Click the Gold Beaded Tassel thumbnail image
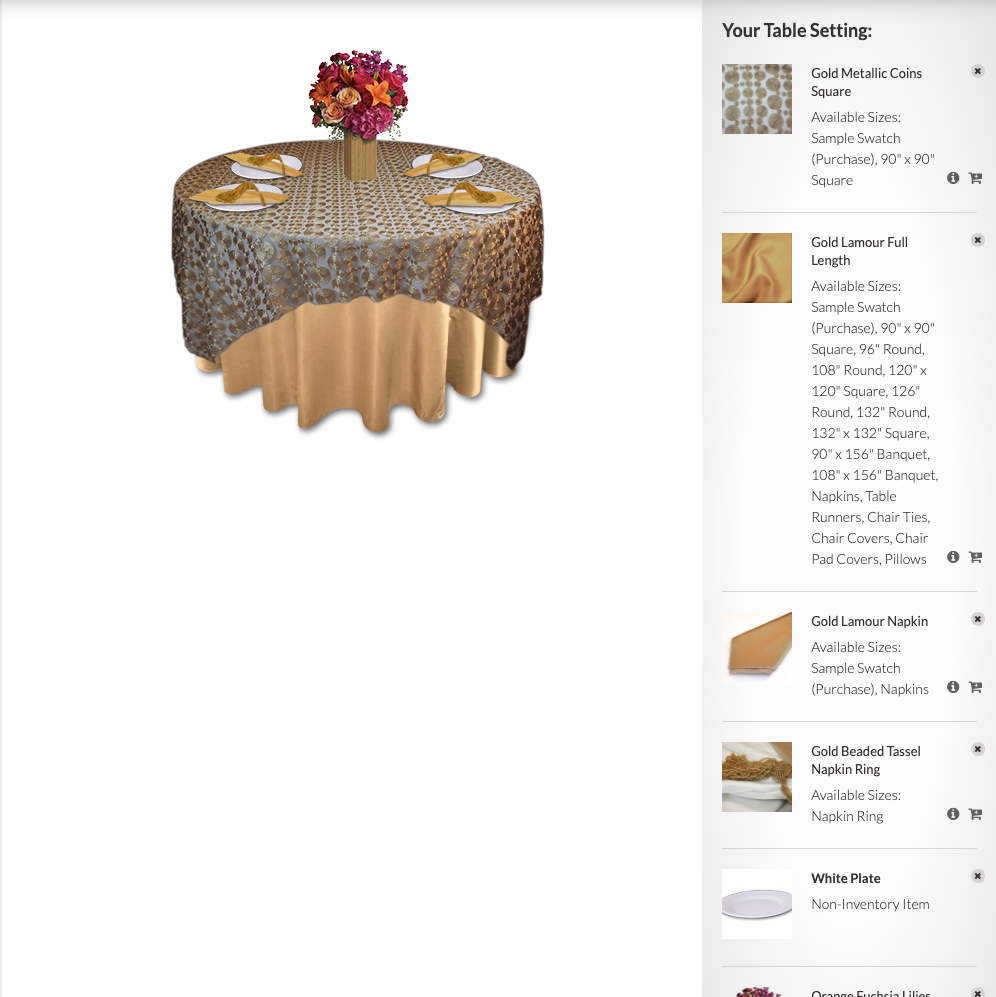996x997 pixels. [x=757, y=777]
